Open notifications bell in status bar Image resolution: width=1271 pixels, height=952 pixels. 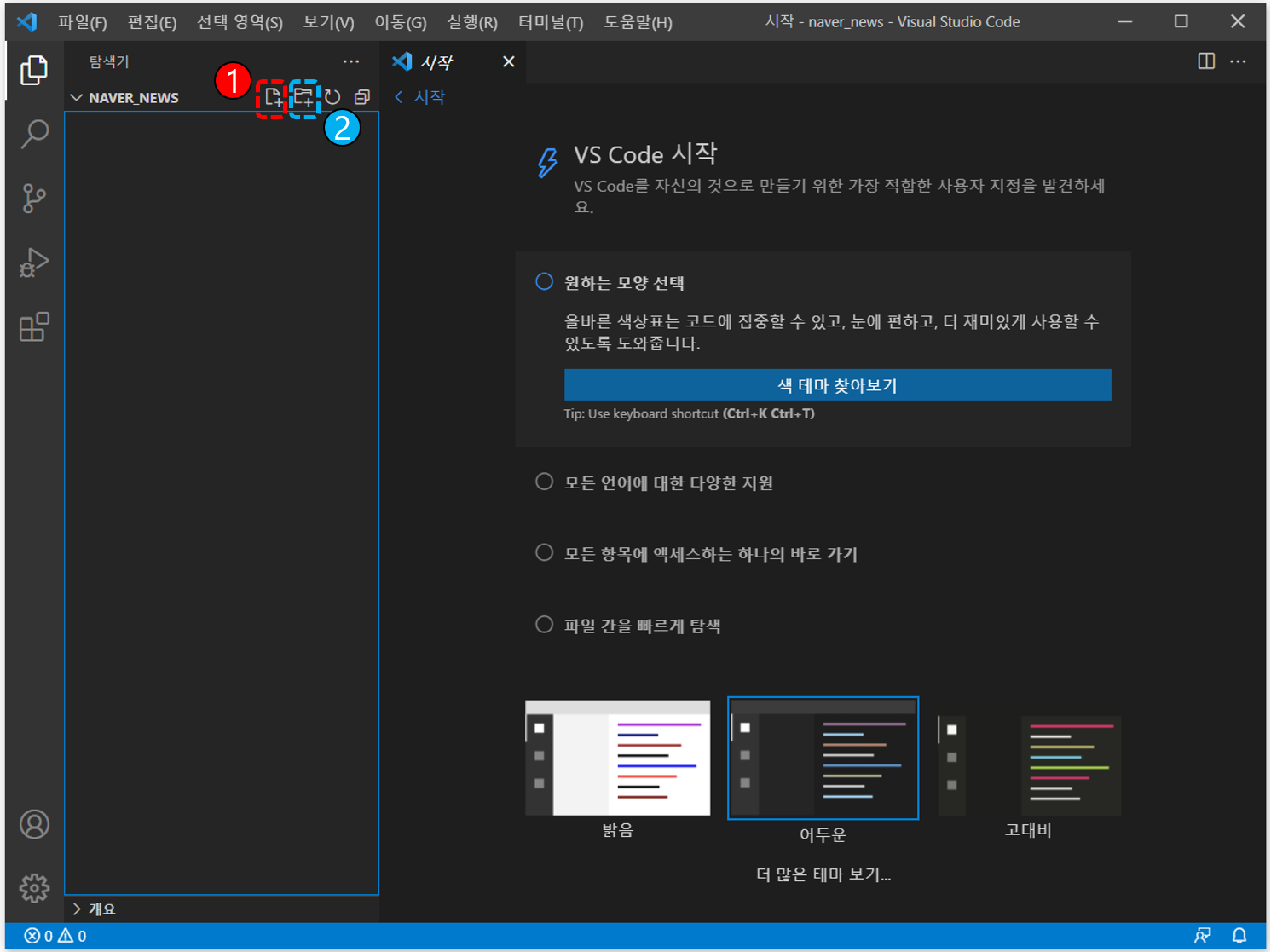(x=1239, y=936)
